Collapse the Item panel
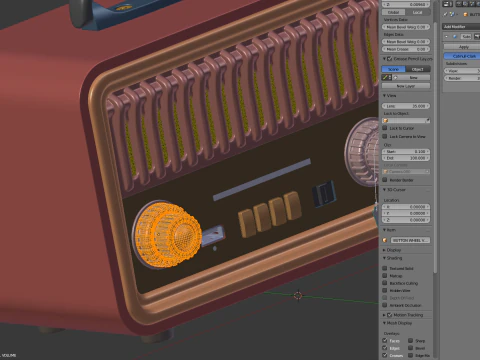 click(x=384, y=230)
